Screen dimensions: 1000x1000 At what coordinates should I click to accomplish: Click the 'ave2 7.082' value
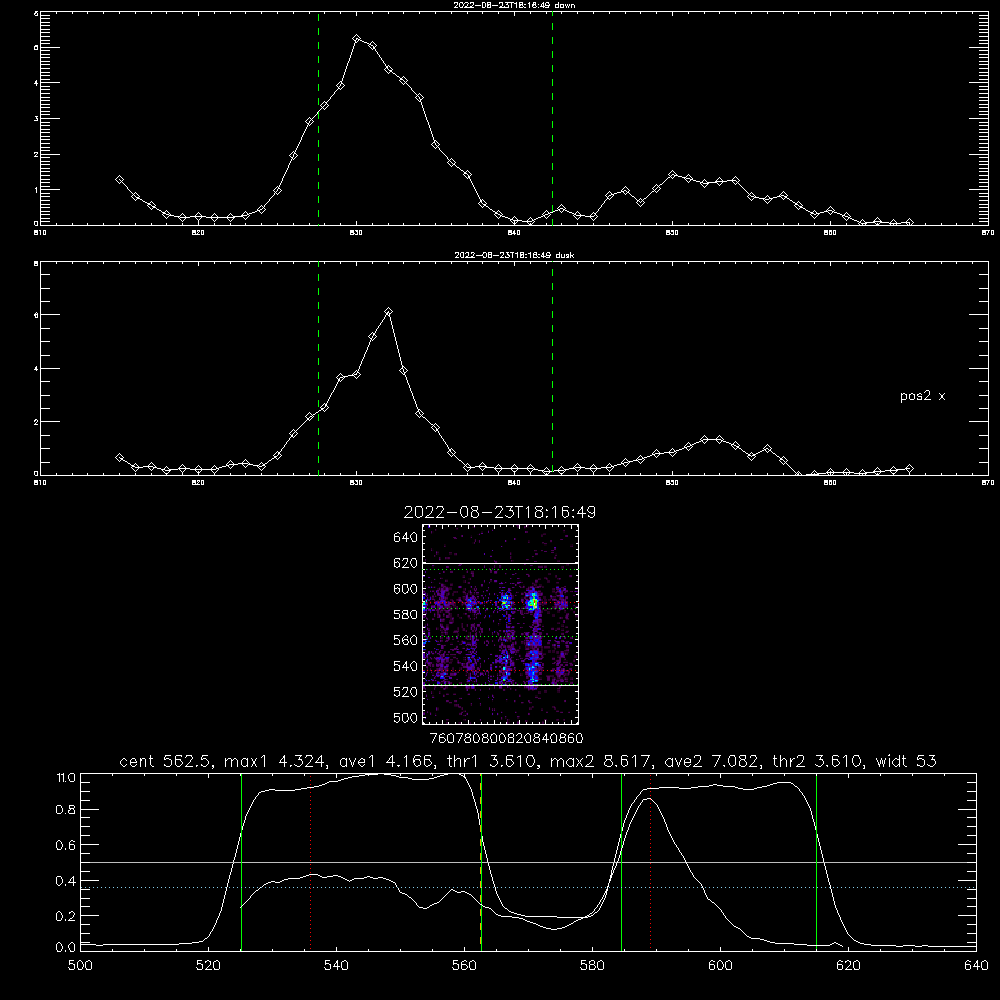[713, 761]
